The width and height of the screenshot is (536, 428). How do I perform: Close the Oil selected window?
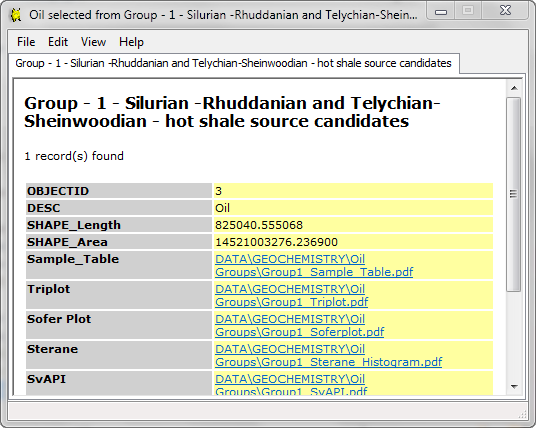[x=505, y=11]
